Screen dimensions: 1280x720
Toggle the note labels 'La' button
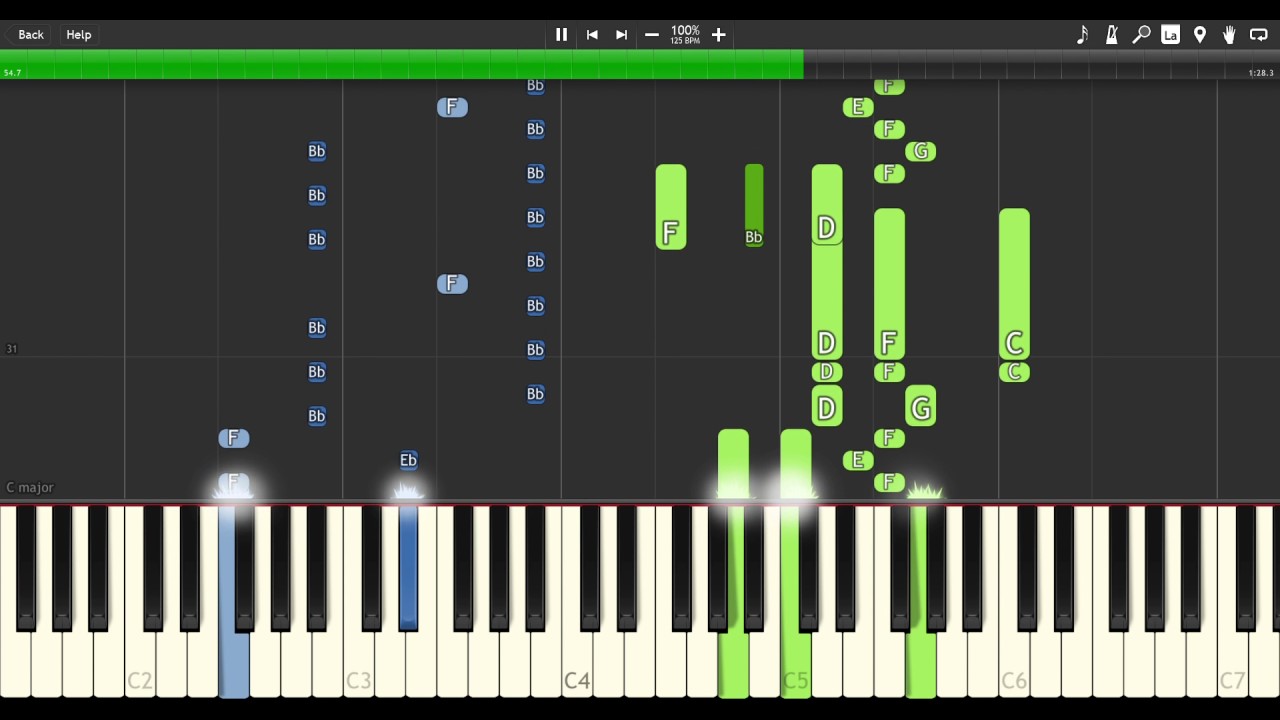(1170, 35)
